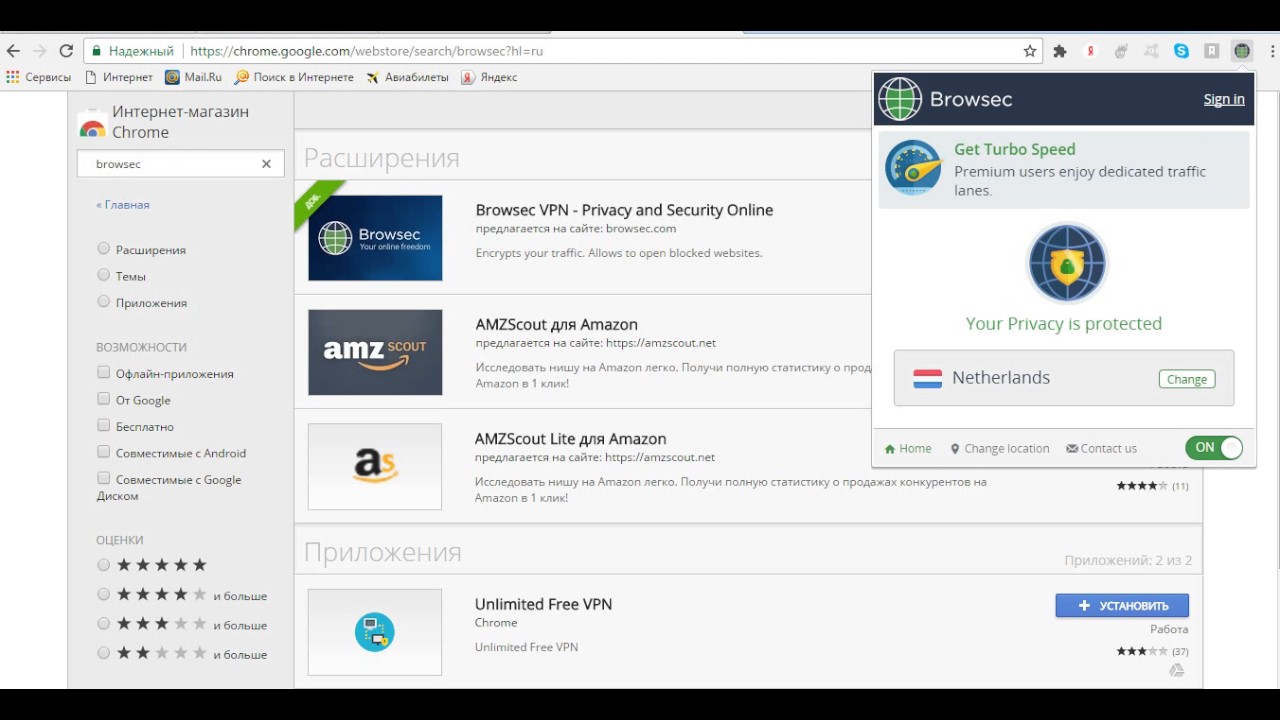Click the Turbo Speed gauge icon

click(913, 168)
